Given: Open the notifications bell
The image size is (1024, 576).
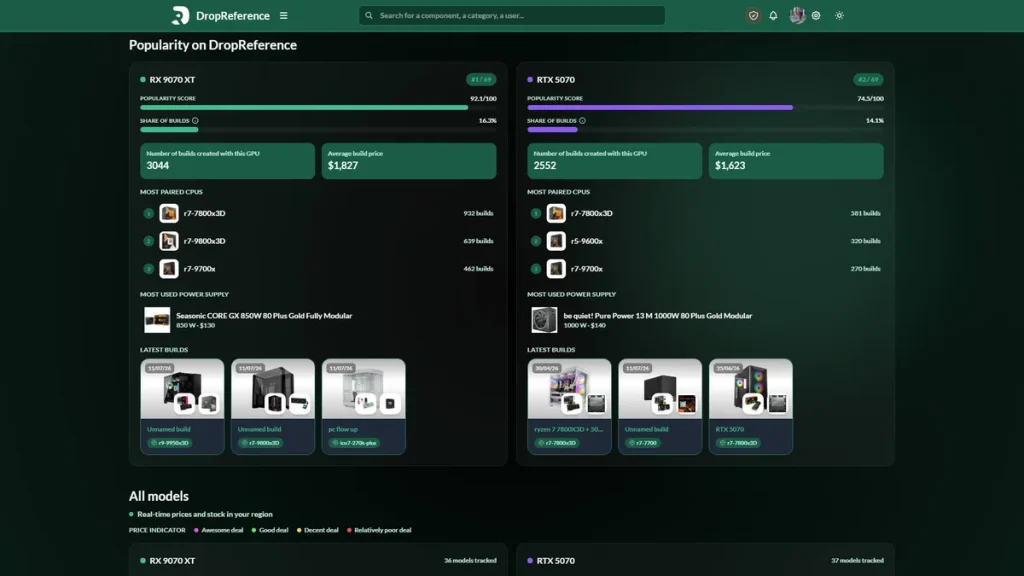Looking at the screenshot, I should [773, 16].
